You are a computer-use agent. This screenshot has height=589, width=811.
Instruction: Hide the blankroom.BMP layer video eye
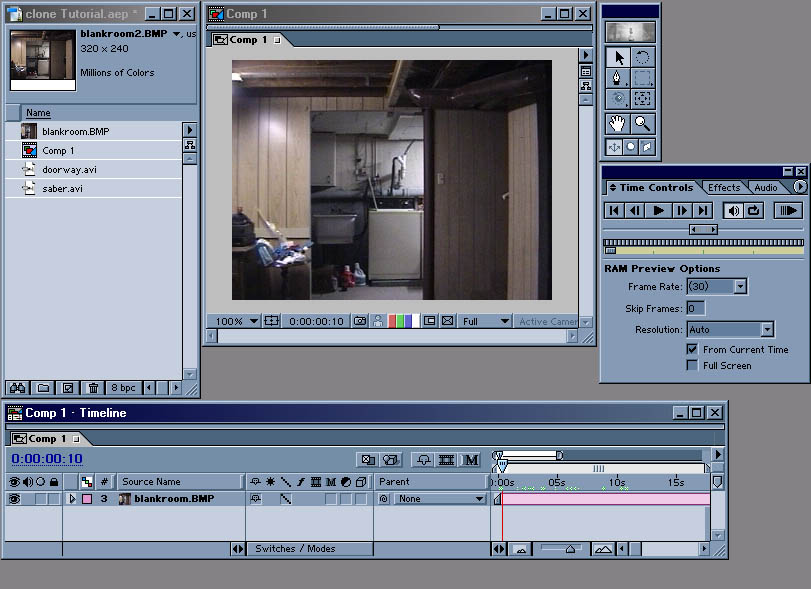tap(14, 499)
